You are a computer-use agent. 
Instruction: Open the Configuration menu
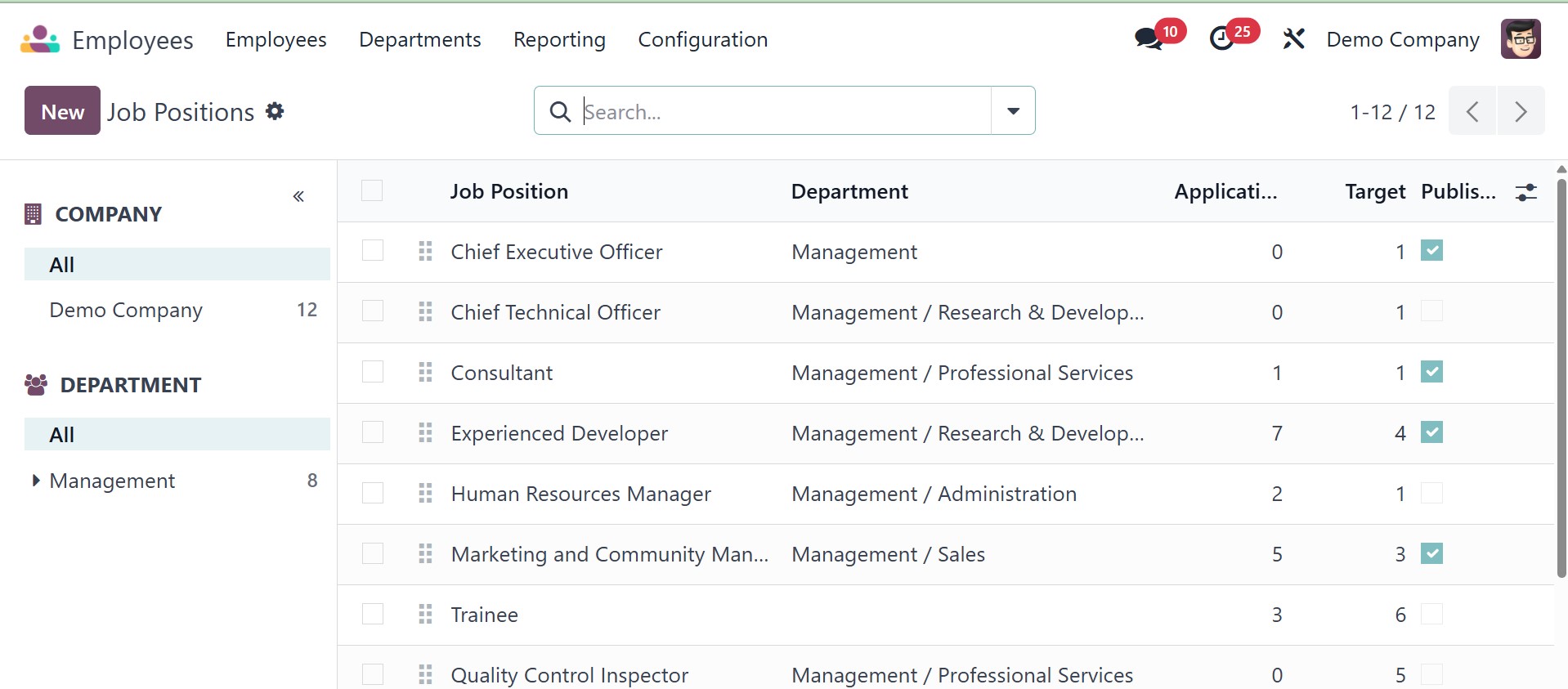click(x=702, y=39)
